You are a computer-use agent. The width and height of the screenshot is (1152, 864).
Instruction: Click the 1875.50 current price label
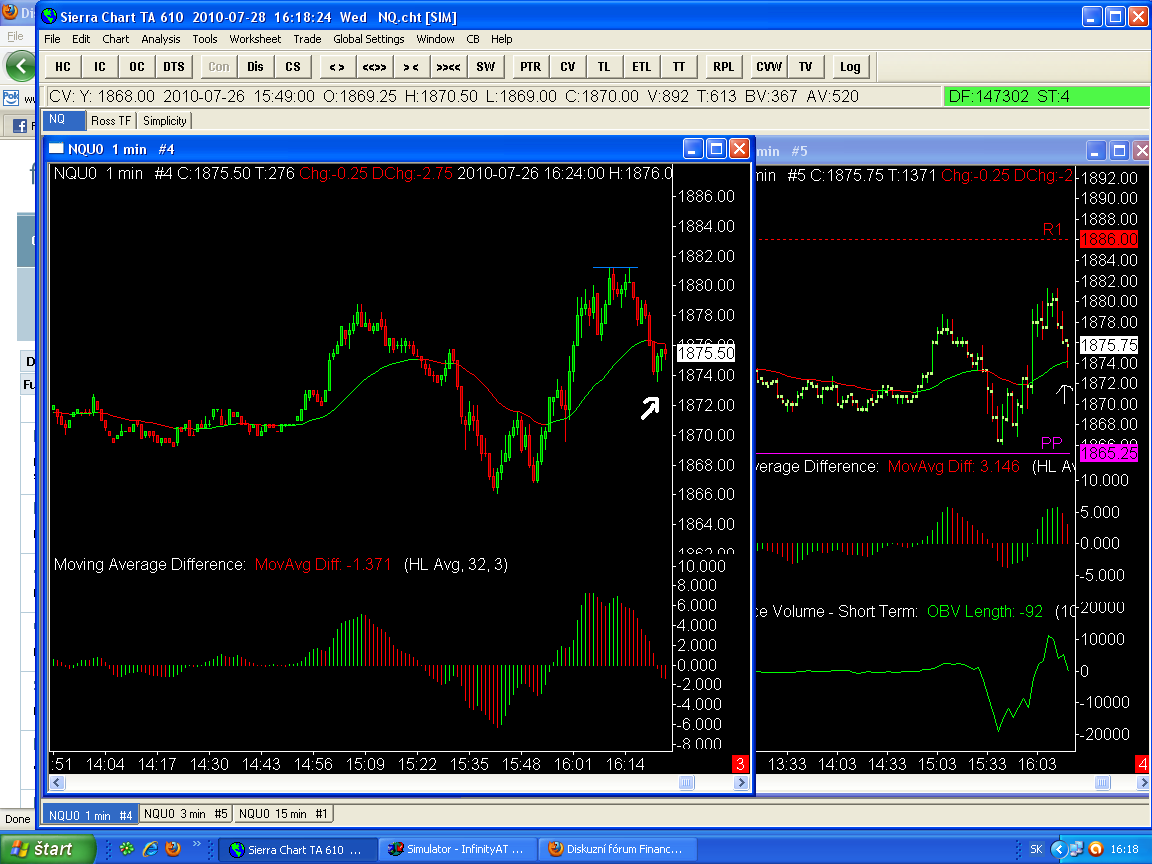point(706,353)
